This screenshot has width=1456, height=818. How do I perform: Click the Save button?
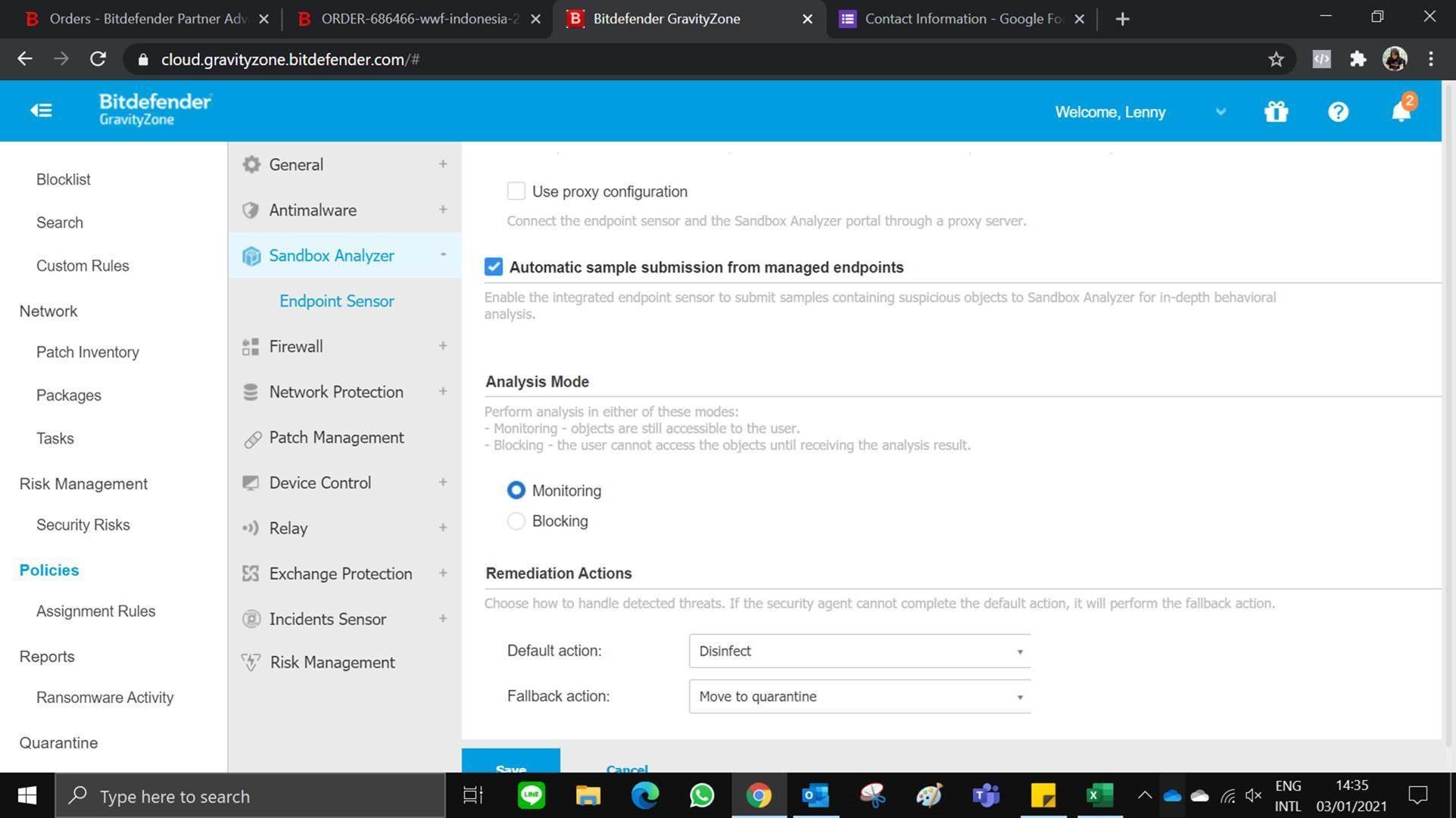(x=511, y=763)
